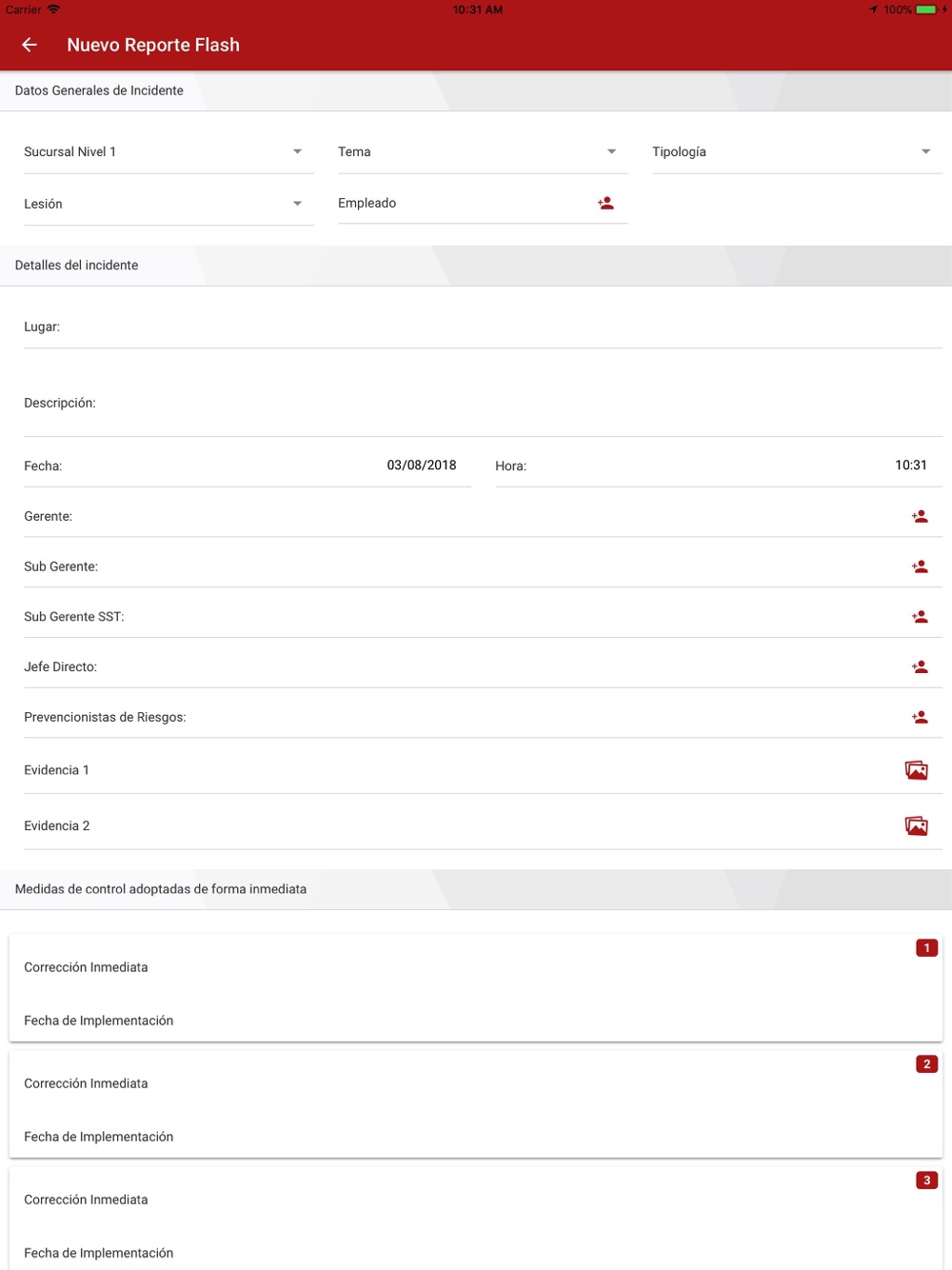This screenshot has height=1270, width=952.
Task: Tap the 10:31 AM status bar clock
Action: [477, 10]
